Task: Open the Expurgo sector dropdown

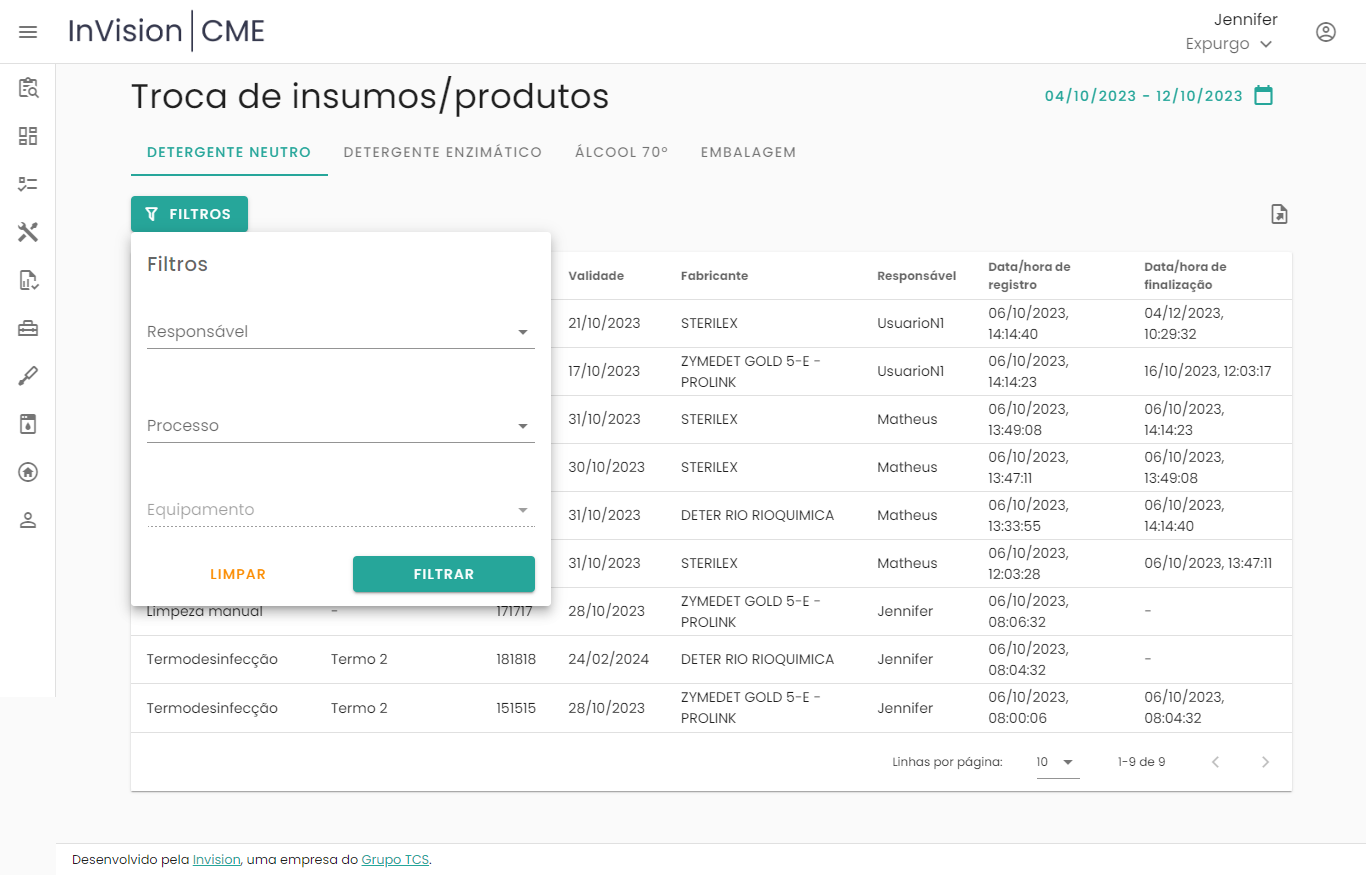Action: tap(1229, 44)
